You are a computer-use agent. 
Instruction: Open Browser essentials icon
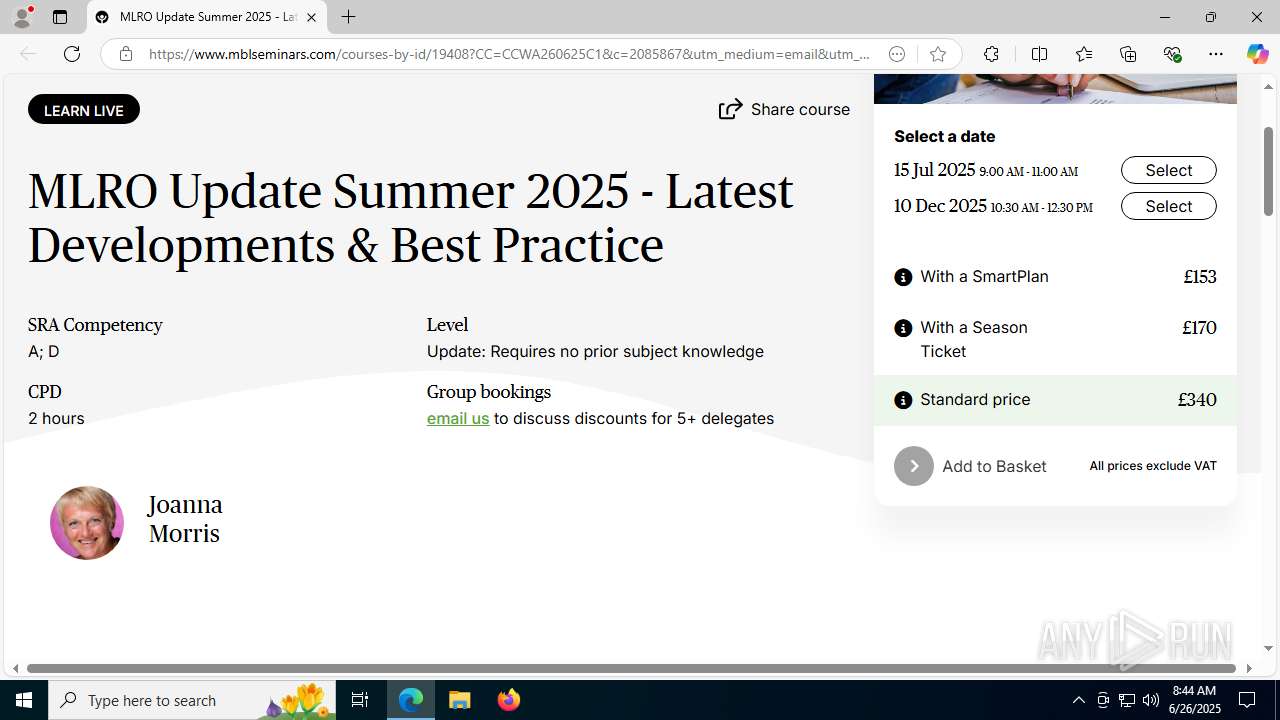[x=1172, y=54]
